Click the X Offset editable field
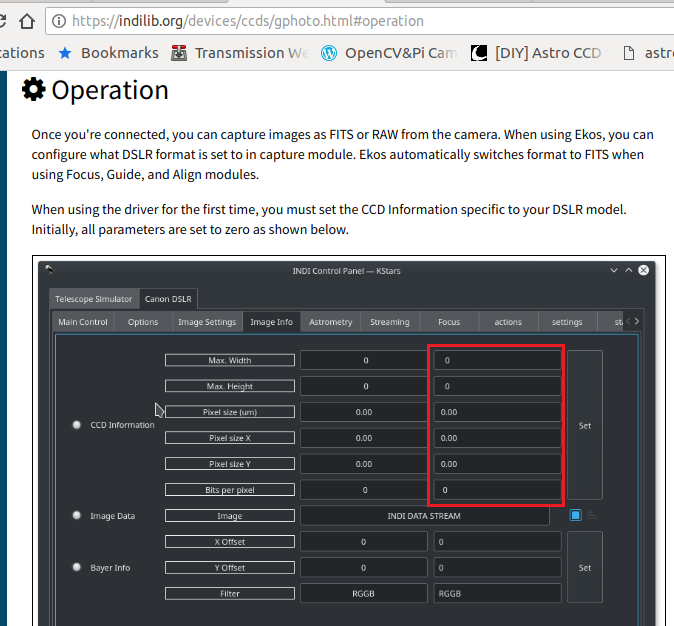Screen dimensions: 674x626 (497, 542)
